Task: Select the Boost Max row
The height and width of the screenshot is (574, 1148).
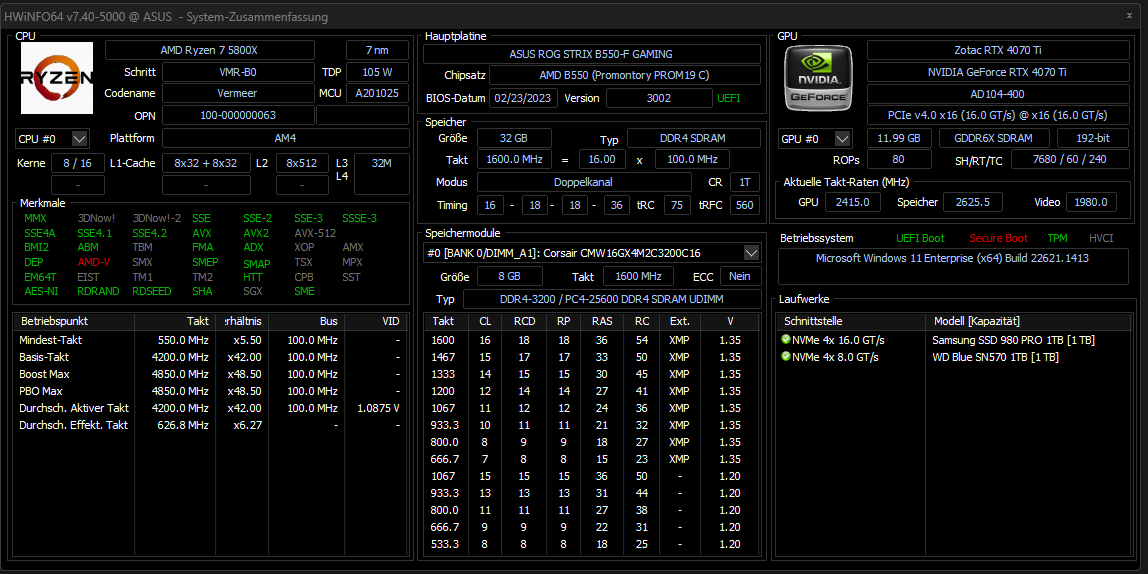Action: pos(211,374)
